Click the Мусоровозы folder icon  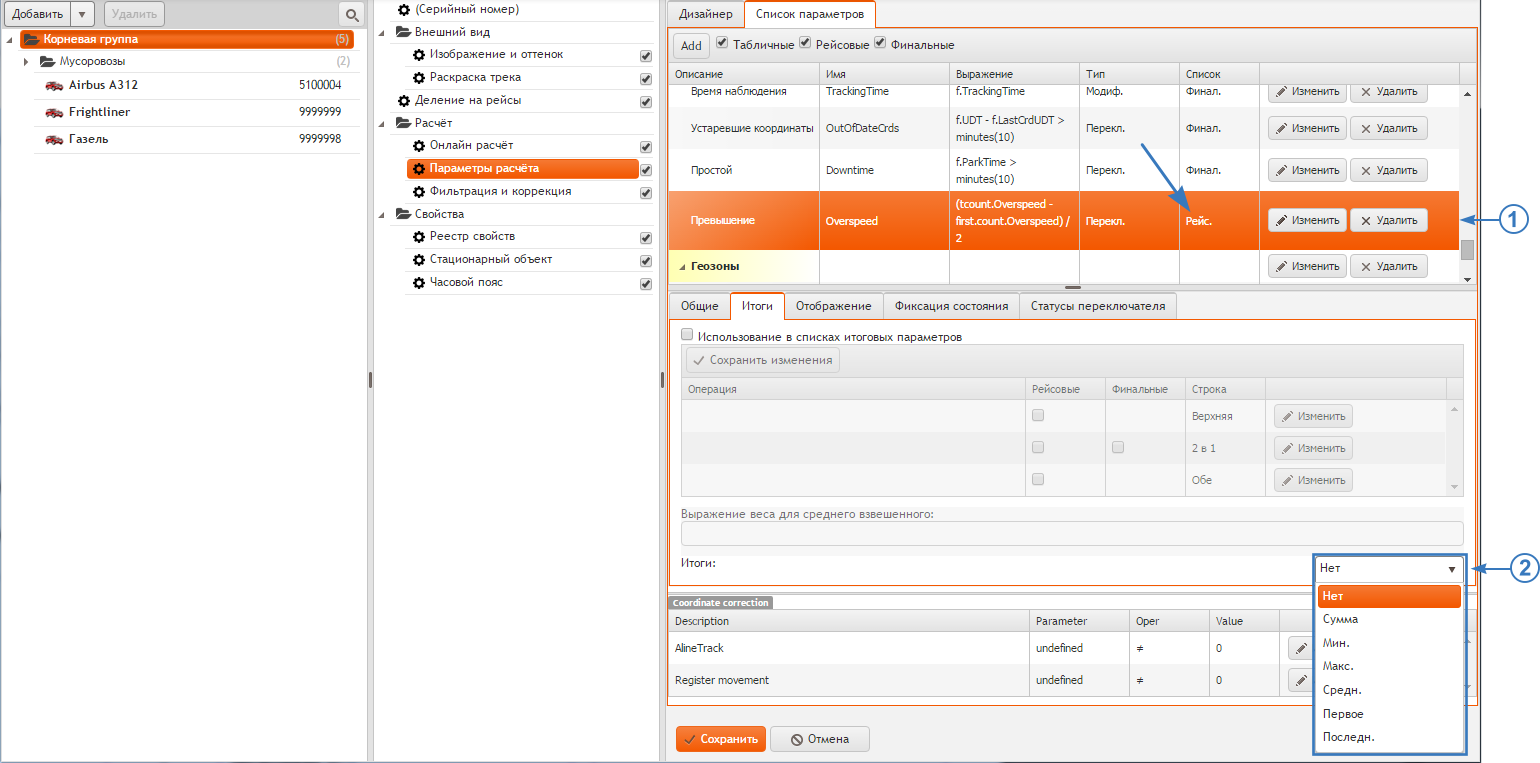pos(47,62)
